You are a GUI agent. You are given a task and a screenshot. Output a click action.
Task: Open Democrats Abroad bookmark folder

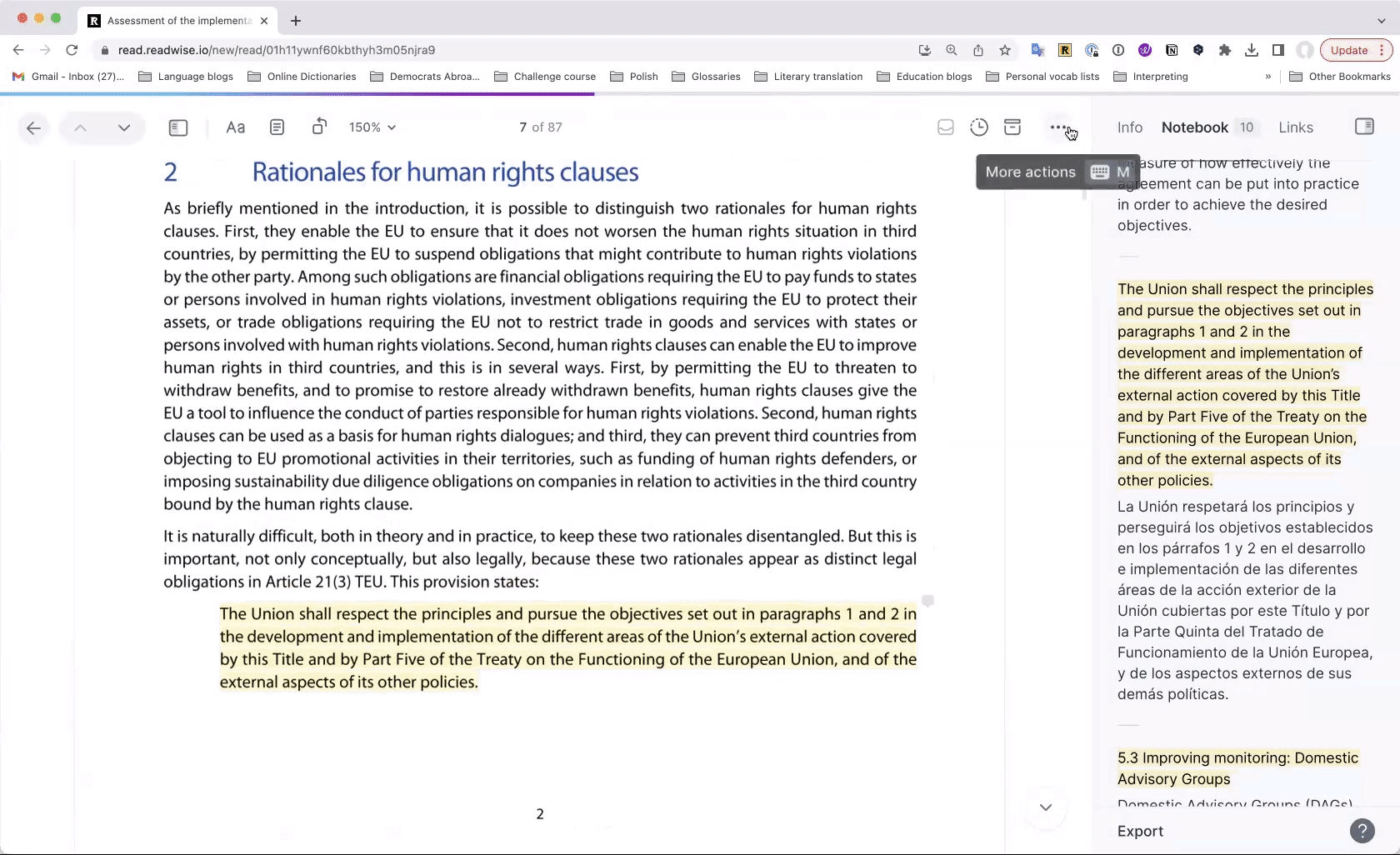coord(424,76)
